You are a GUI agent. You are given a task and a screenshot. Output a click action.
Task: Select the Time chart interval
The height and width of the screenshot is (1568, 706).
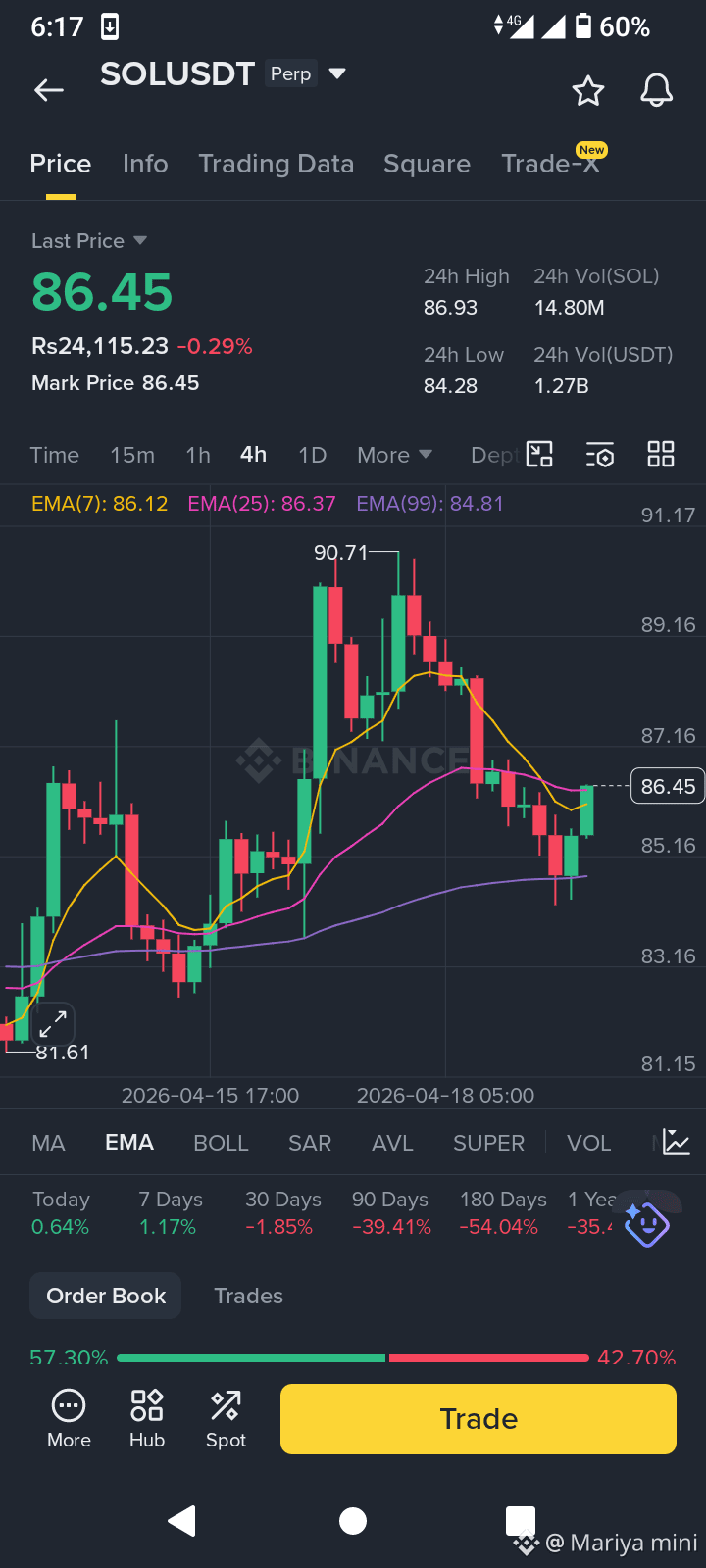pos(55,455)
